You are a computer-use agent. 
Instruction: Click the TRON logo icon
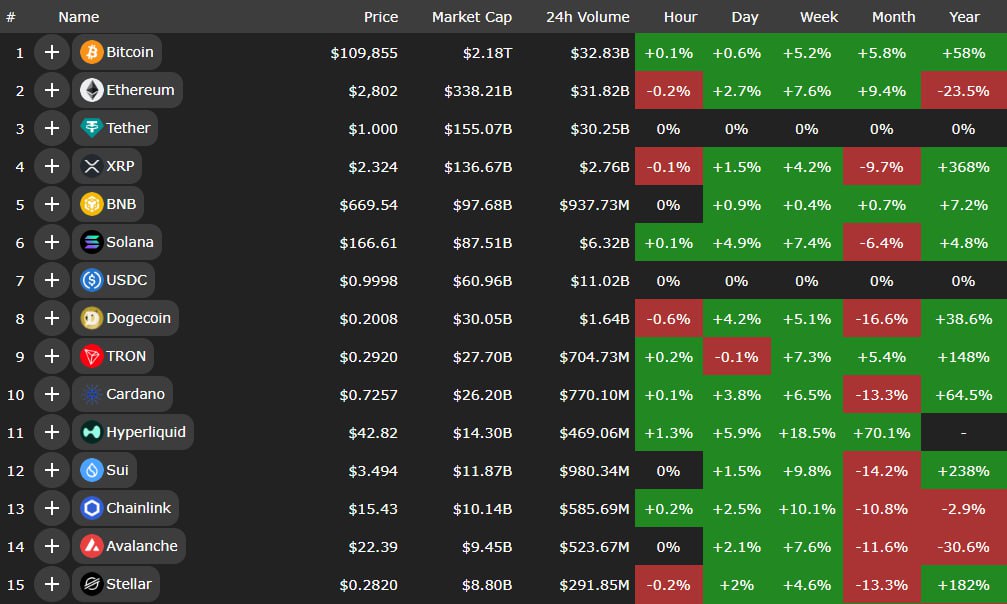point(92,357)
